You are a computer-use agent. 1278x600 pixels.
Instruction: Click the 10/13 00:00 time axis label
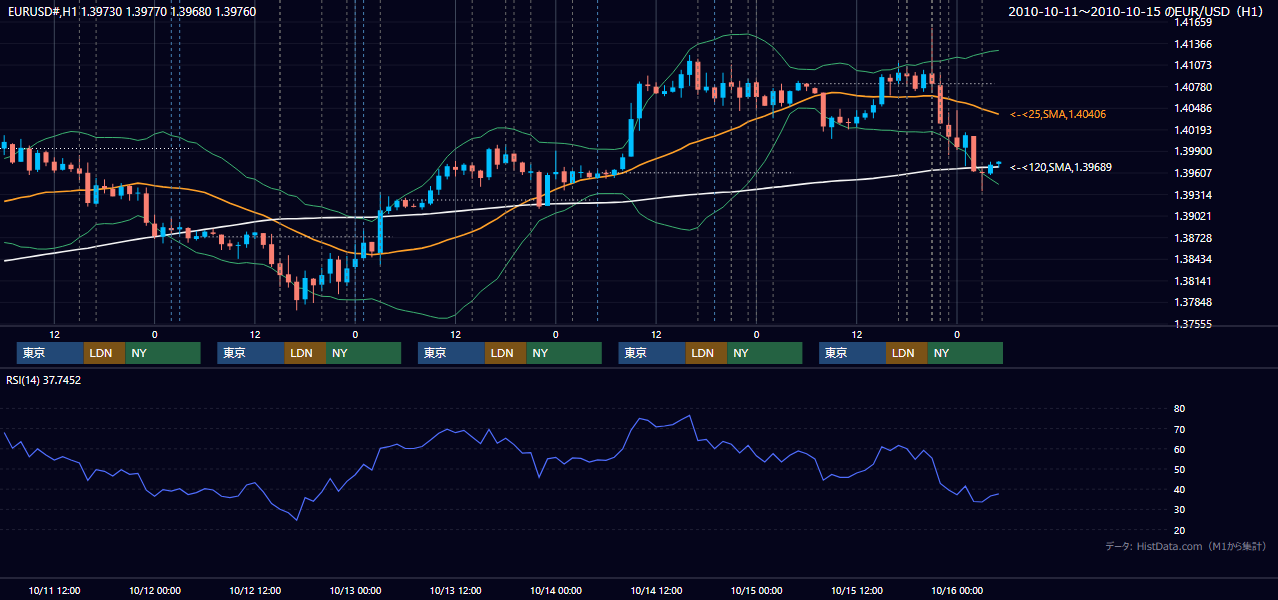[355, 590]
